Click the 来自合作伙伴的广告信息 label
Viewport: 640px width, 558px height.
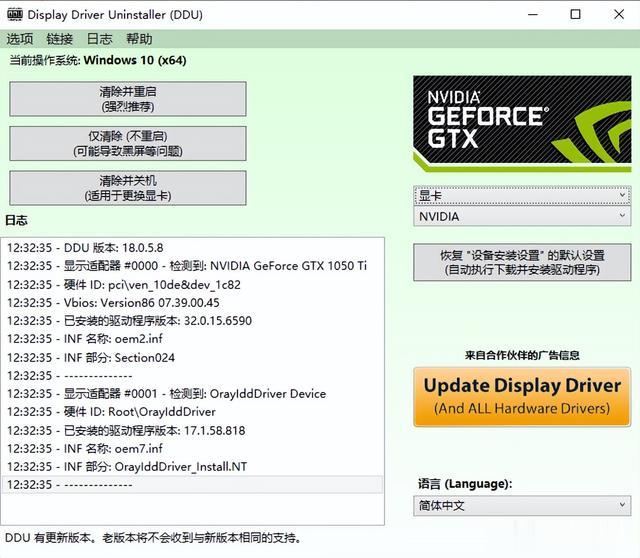[522, 355]
